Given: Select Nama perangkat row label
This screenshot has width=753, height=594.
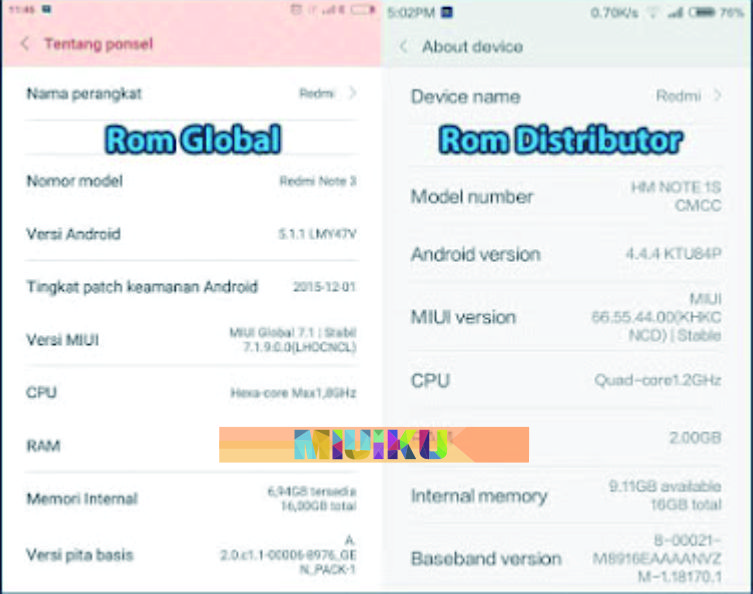Looking at the screenshot, I should pos(84,93).
